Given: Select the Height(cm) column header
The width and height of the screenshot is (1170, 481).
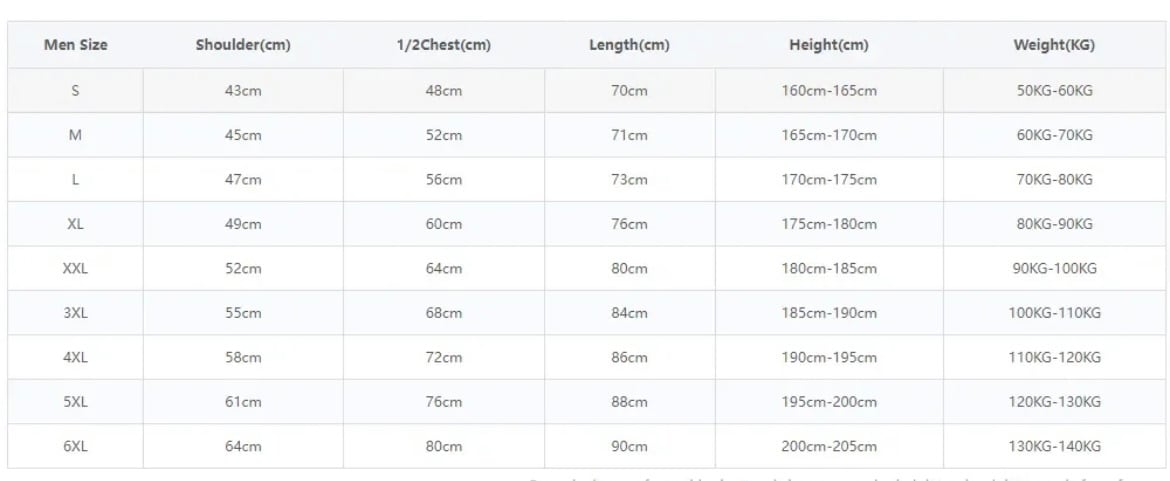Looking at the screenshot, I should coord(829,45).
